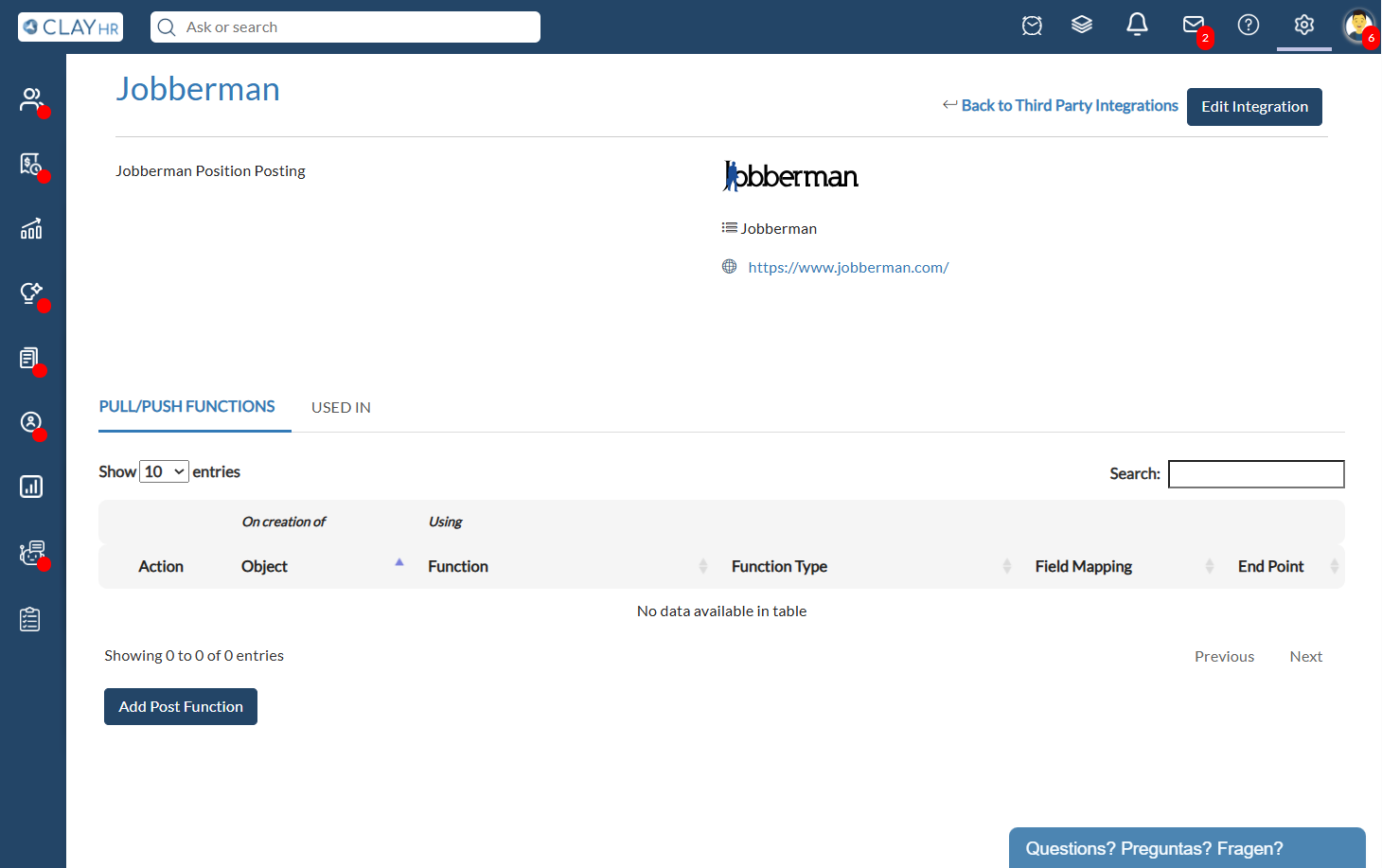The height and width of the screenshot is (868, 1382).
Task: Sort table by Function column
Action: (x=568, y=566)
